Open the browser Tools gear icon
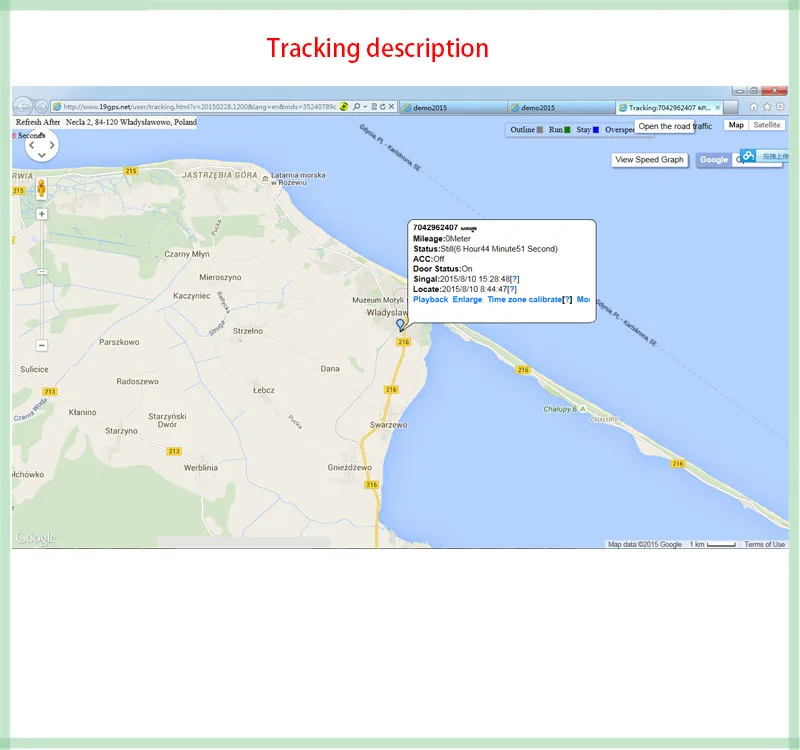 pyautogui.click(x=781, y=107)
